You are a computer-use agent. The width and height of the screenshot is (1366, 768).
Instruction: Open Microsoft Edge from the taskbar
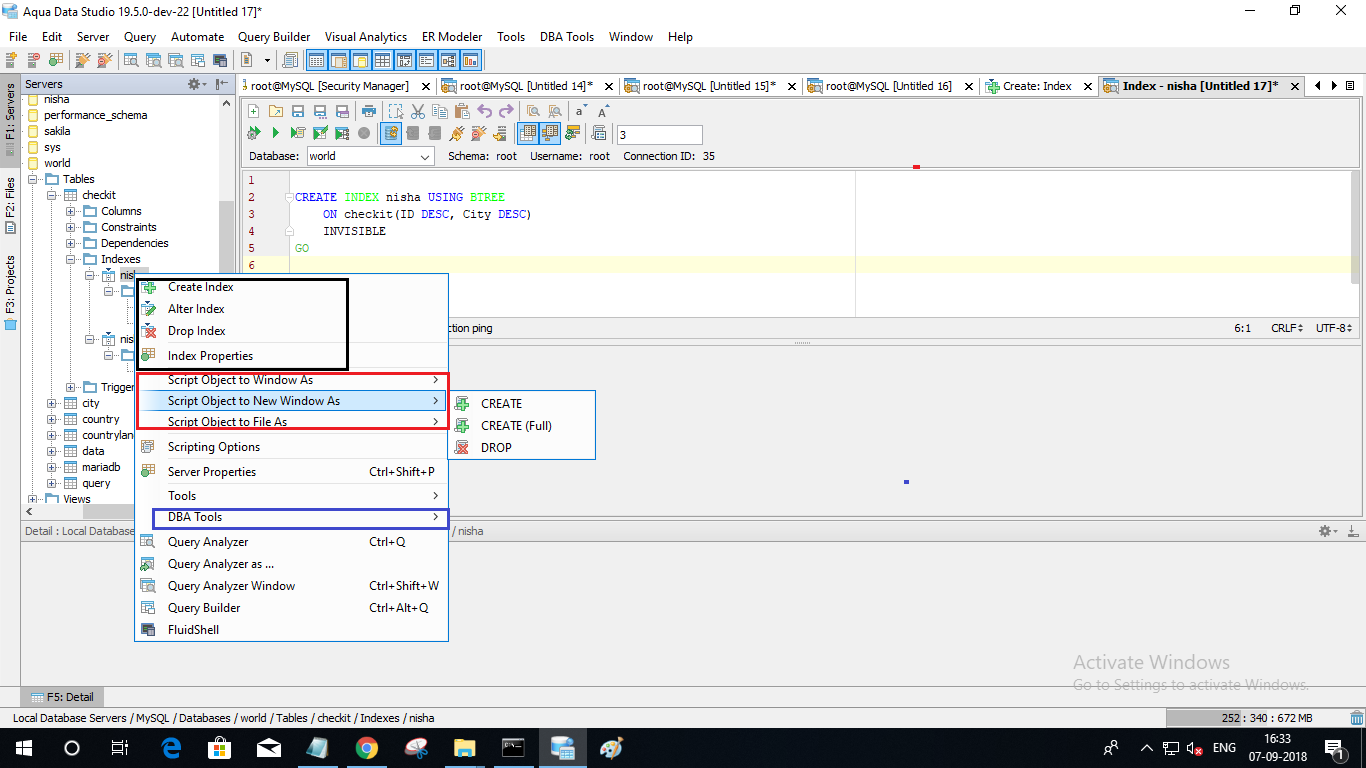click(170, 748)
